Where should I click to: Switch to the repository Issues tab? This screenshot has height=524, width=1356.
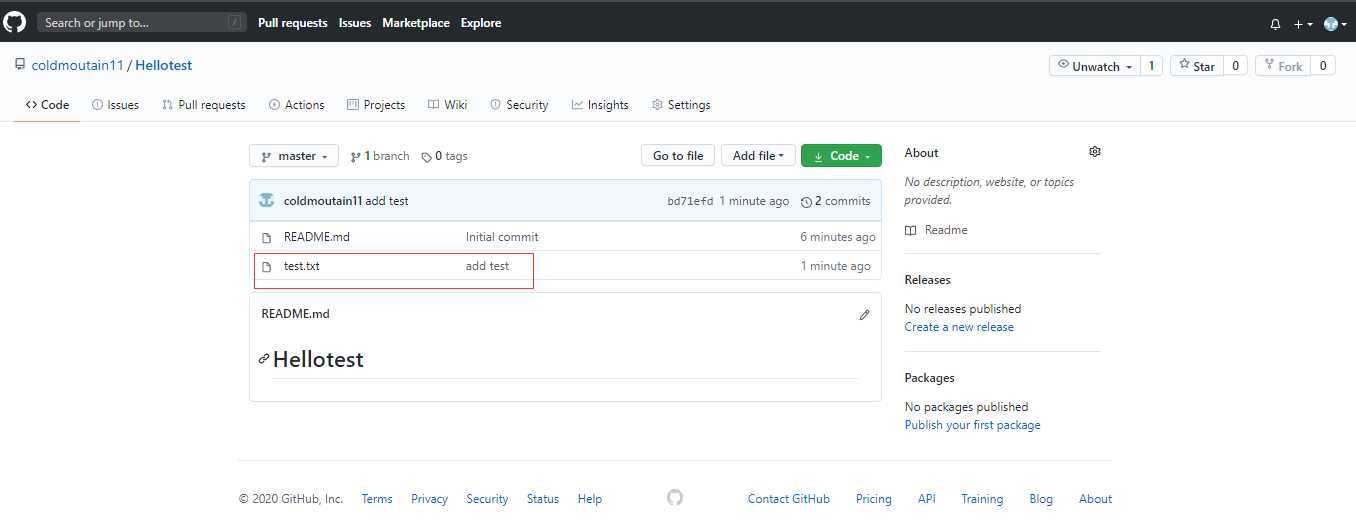click(115, 104)
